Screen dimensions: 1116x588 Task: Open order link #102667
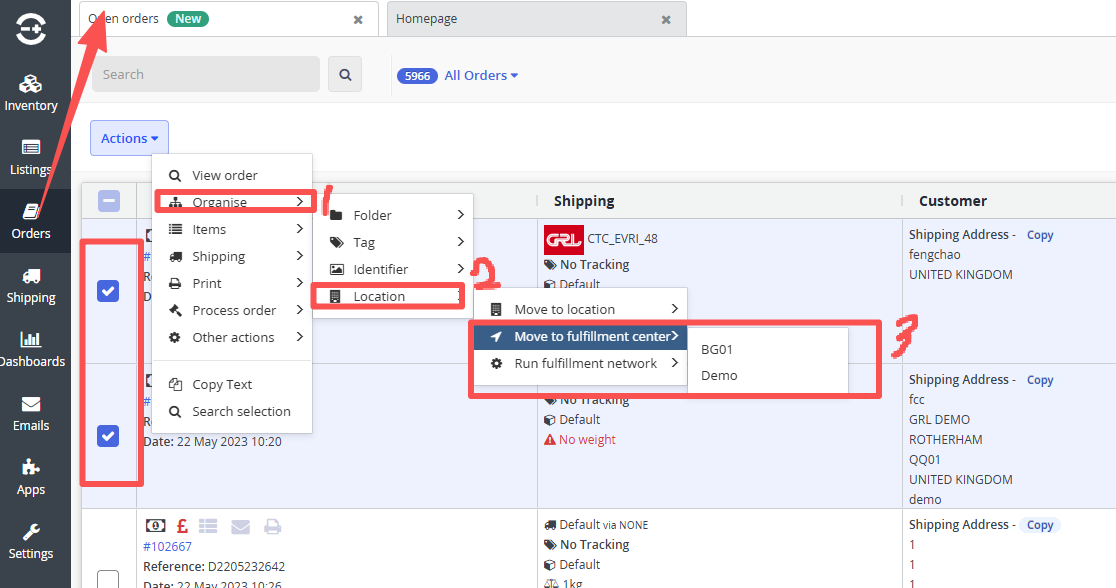pyautogui.click(x=167, y=547)
